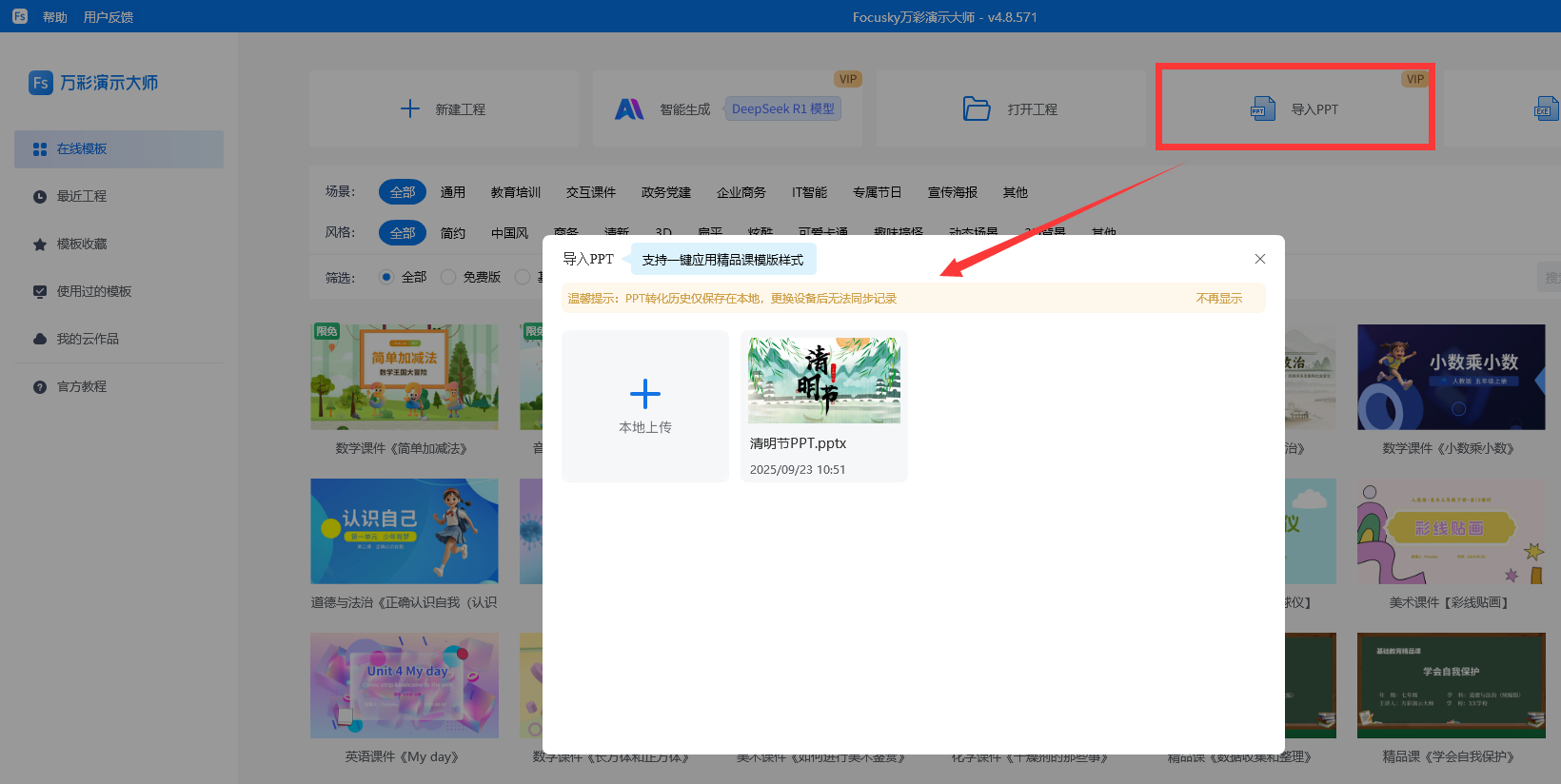Screen dimensions: 1561x784
Task: Open the 清明节PPT.pptx thumbnail
Action: tap(823, 381)
